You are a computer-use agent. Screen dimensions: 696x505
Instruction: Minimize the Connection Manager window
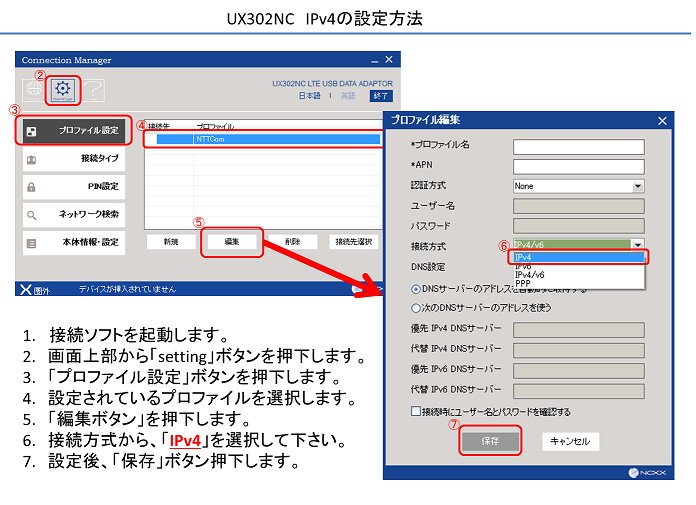coord(375,60)
